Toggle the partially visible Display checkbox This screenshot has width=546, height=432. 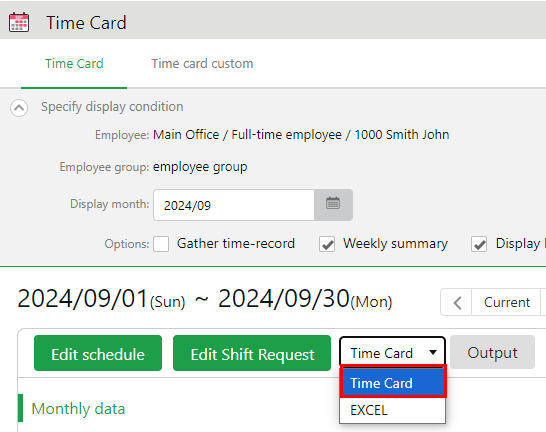point(479,244)
